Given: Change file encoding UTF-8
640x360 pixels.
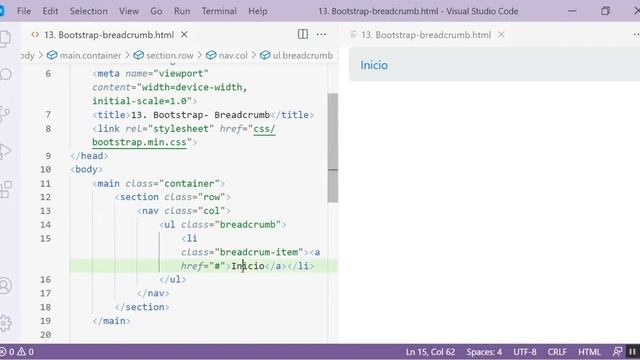Looking at the screenshot, I should coord(524,352).
